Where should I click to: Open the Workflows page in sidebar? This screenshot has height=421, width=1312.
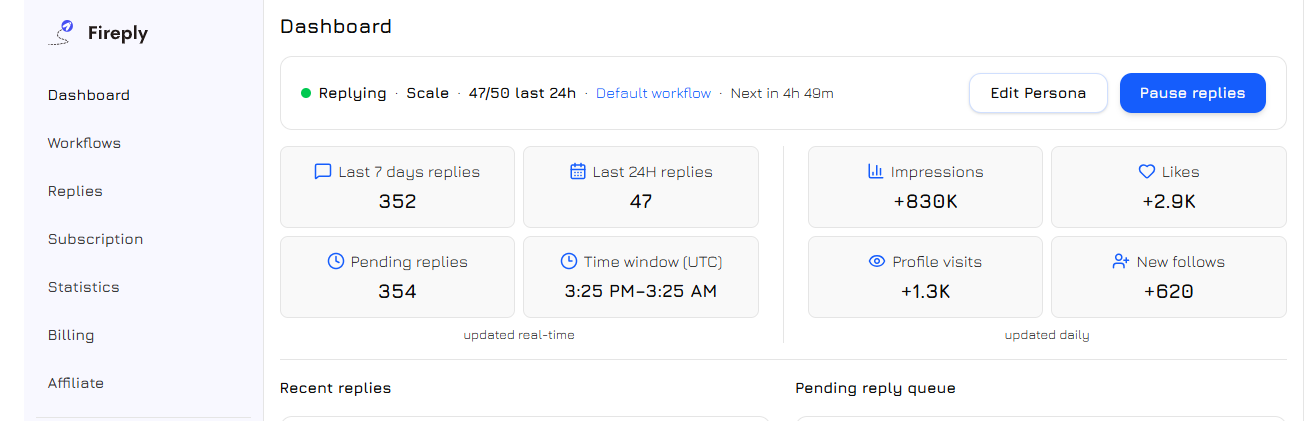click(x=84, y=143)
